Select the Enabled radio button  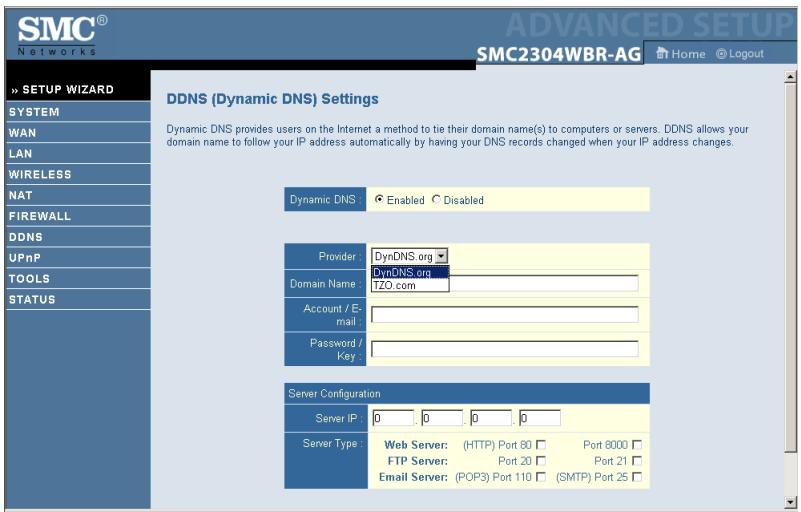(x=379, y=199)
